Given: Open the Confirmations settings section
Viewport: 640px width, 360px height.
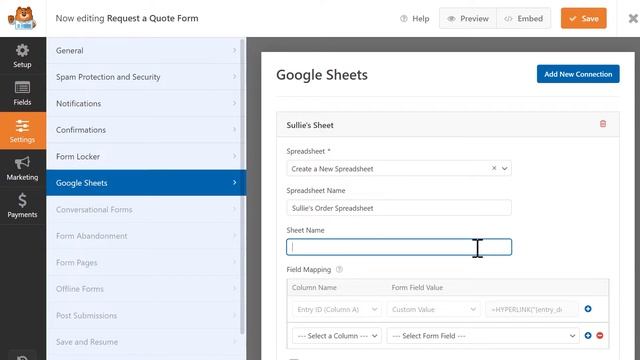Looking at the screenshot, I should [x=146, y=130].
